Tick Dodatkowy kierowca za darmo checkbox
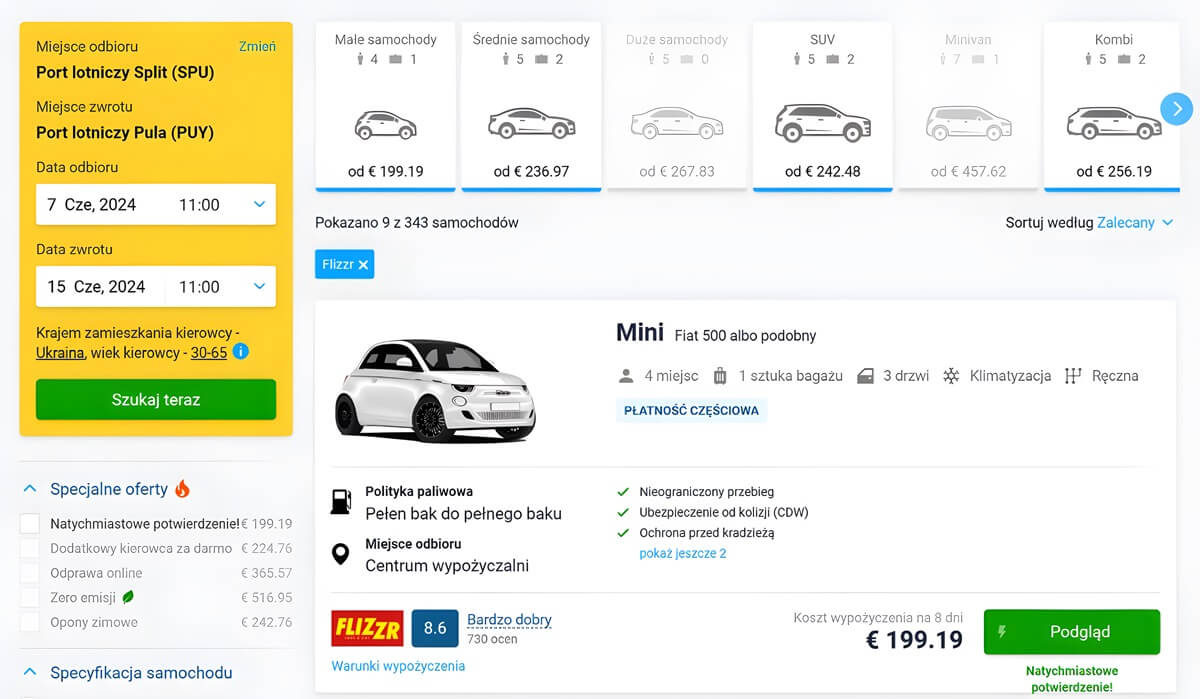Viewport: 1200px width, 699px height. coord(30,548)
